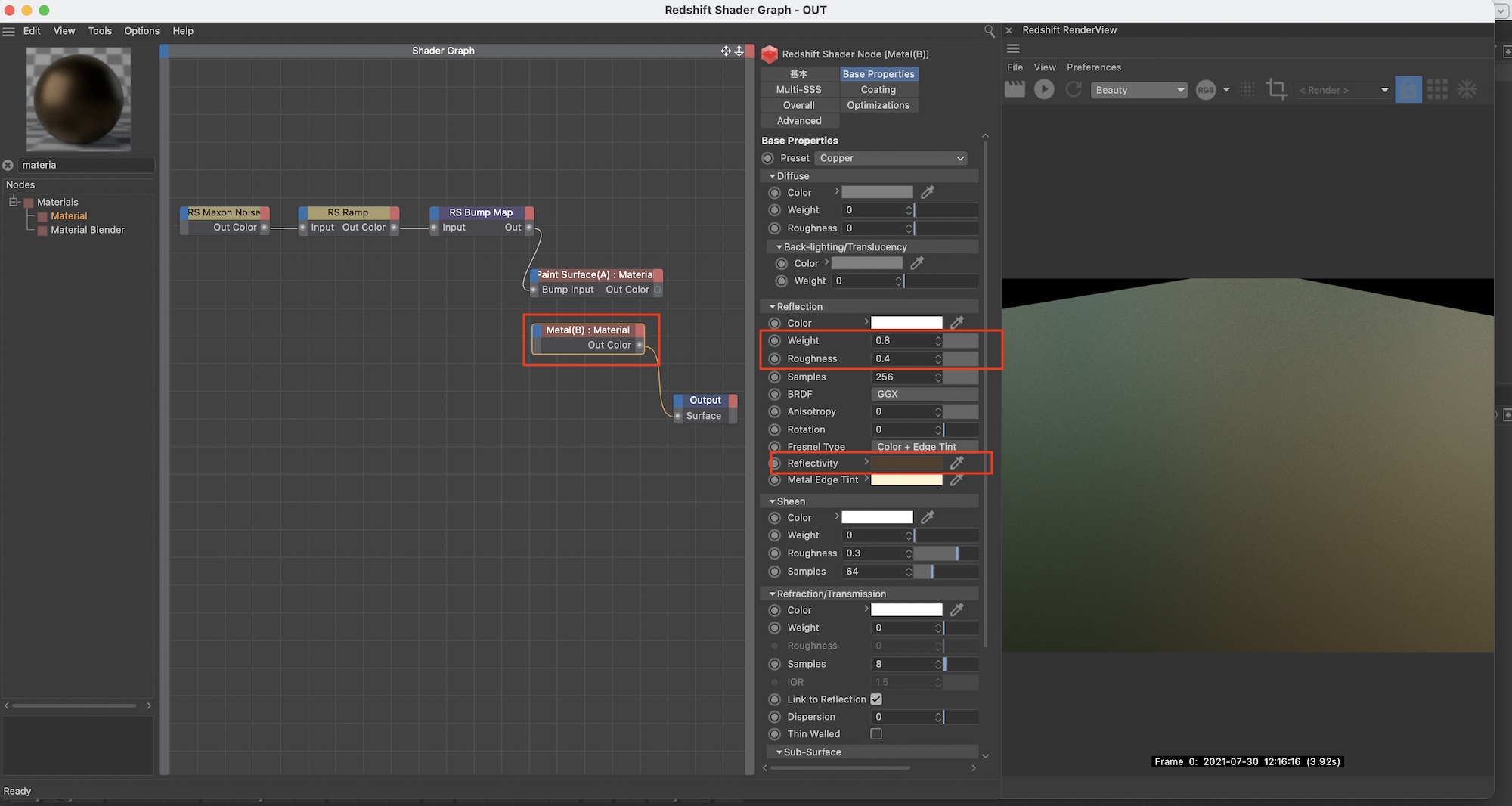Start IPR with the RenderView play button
1512x806 pixels.
[x=1044, y=89]
